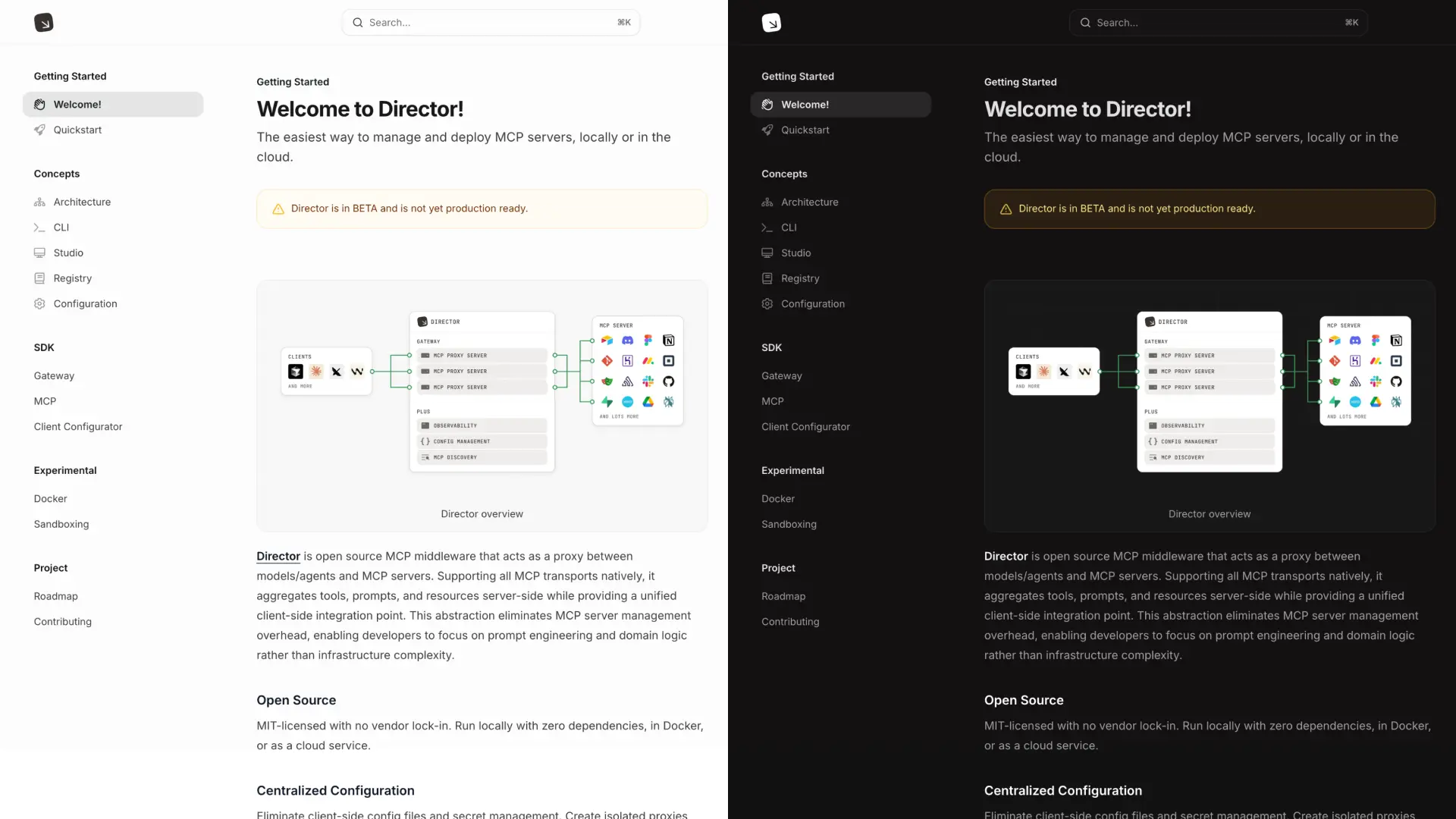Open Docker under Experimental

click(50, 498)
